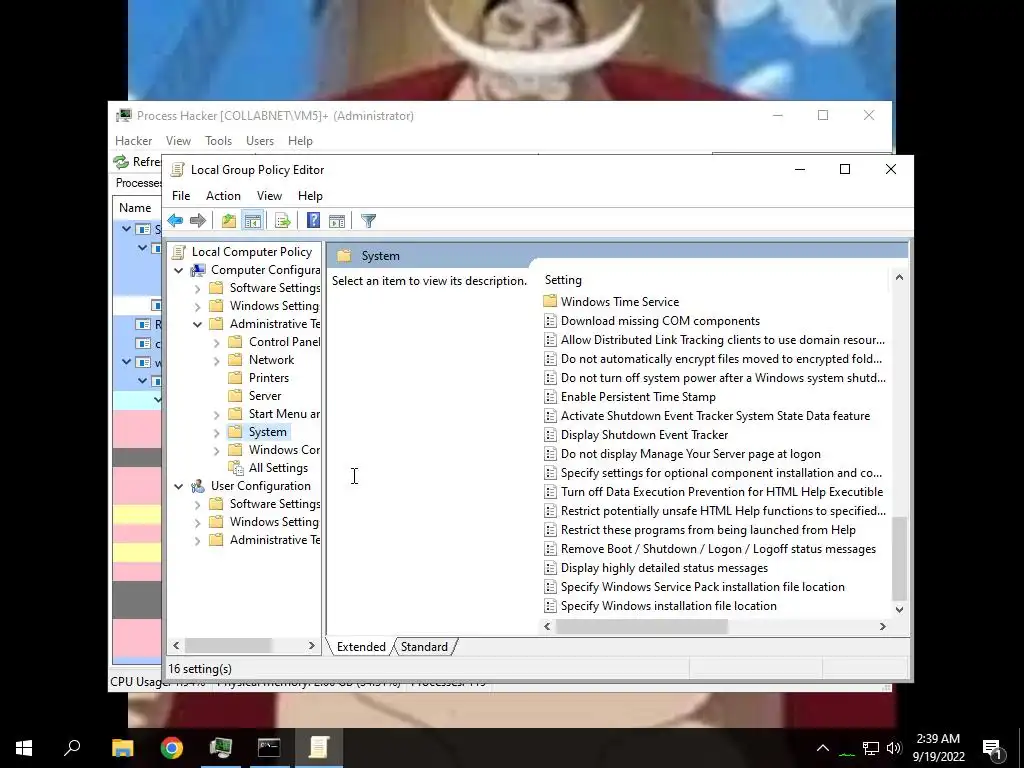Screen dimensions: 1024x768
Task: Open Users menu in Process Hacker
Action: pos(260,141)
